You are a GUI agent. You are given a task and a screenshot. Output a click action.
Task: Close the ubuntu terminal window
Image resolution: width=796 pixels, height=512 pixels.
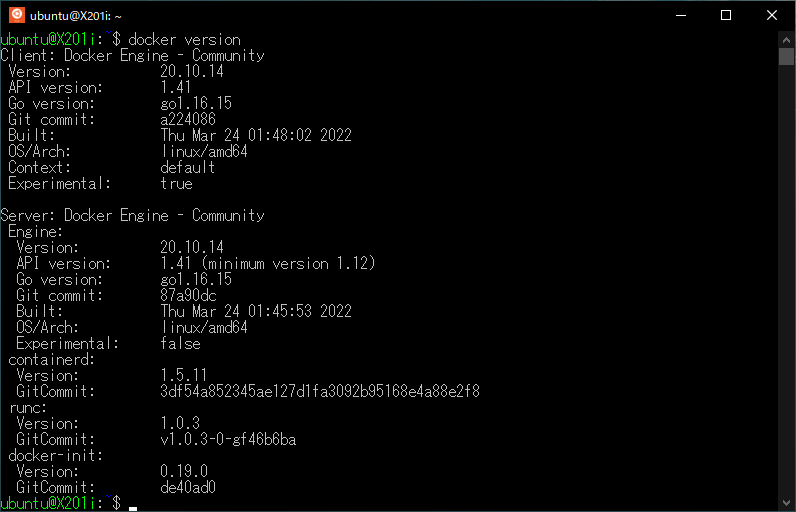pos(772,15)
